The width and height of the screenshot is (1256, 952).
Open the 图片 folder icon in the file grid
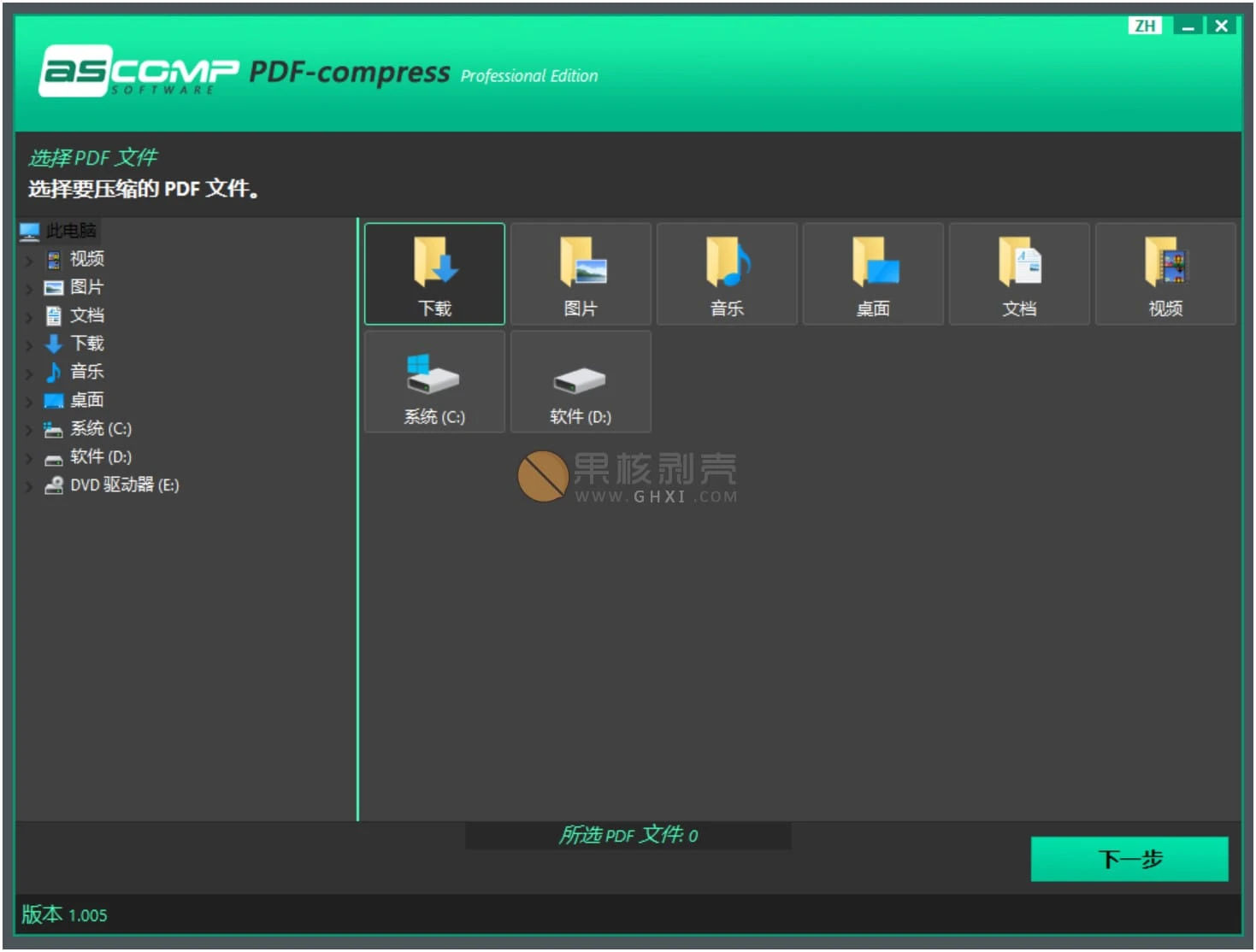(x=581, y=272)
